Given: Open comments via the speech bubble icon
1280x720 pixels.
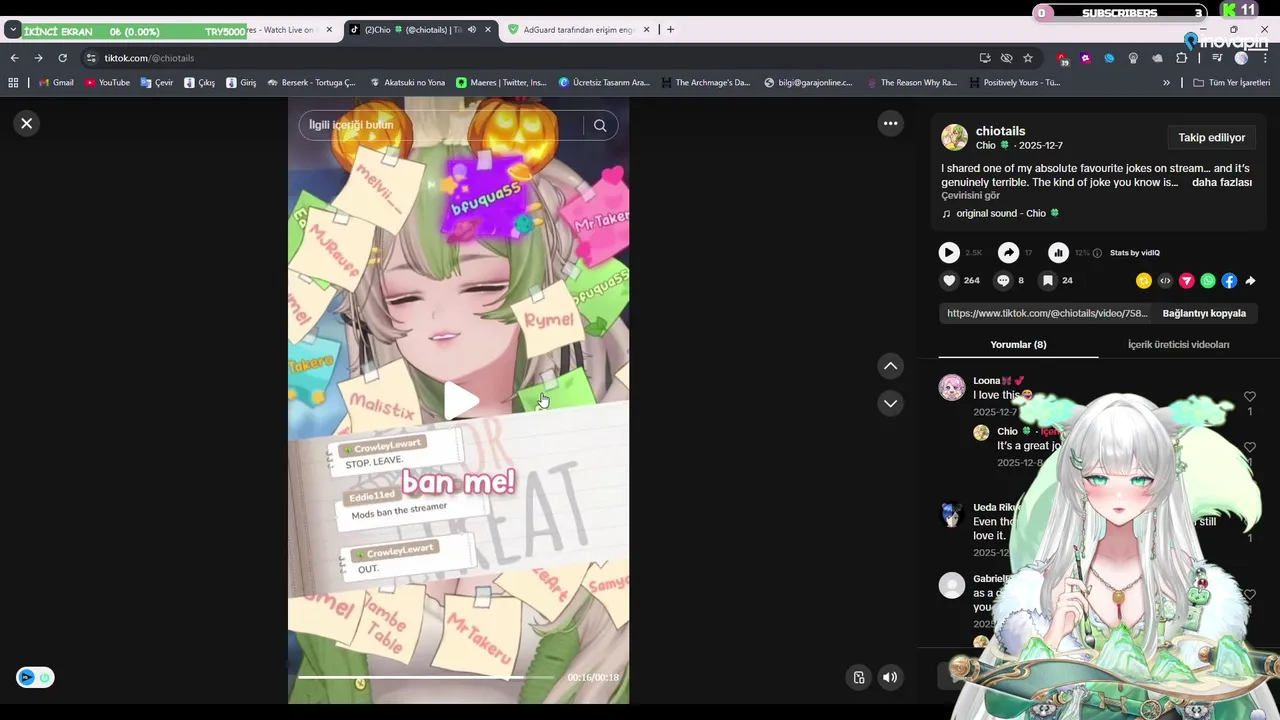Looking at the screenshot, I should (1003, 280).
